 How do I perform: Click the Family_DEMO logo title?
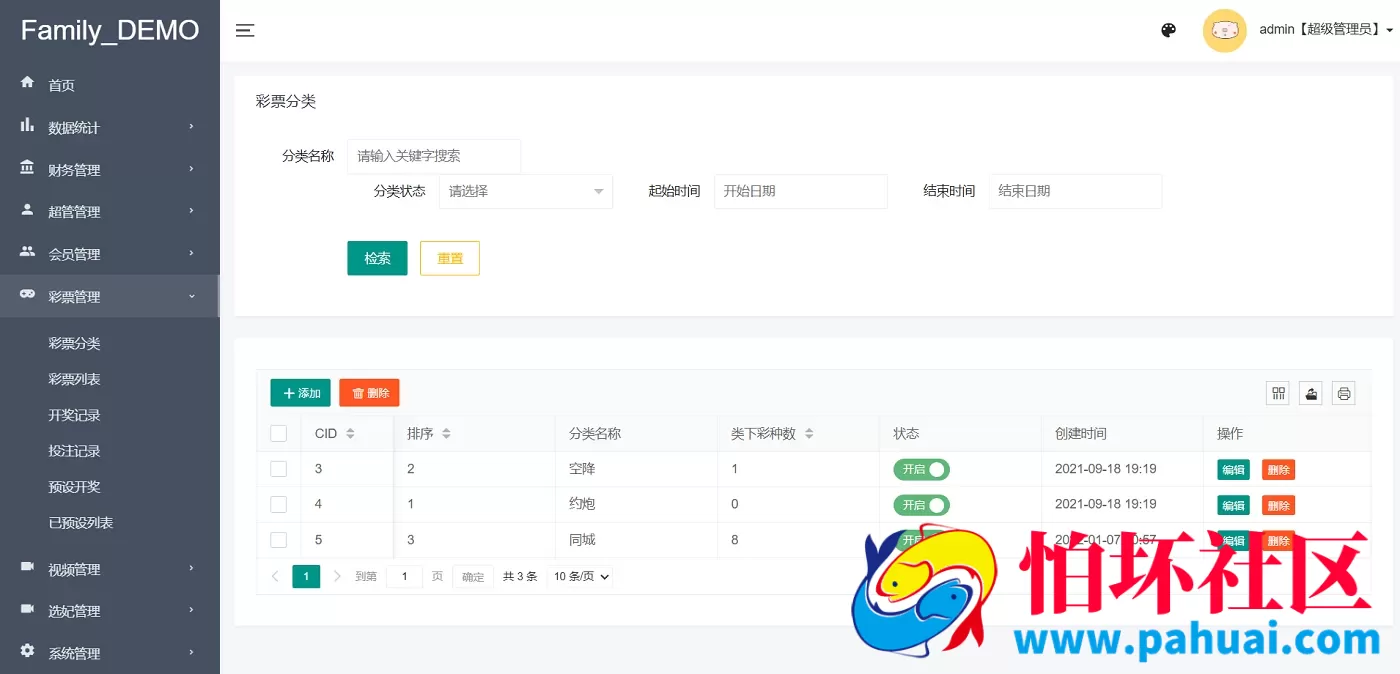(110, 30)
